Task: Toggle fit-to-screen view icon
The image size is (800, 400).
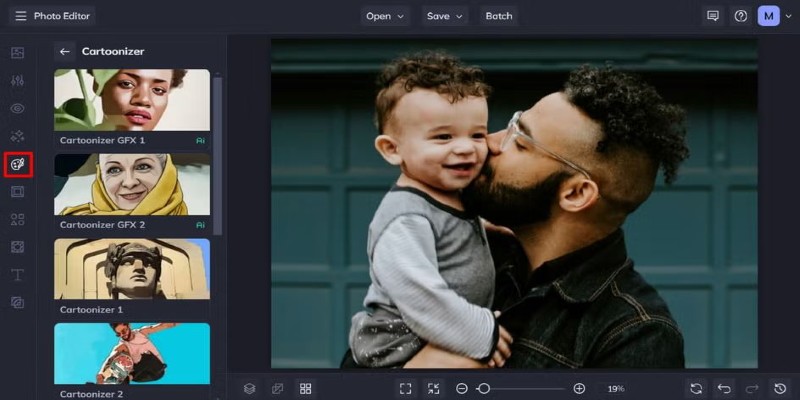Action: (x=405, y=388)
